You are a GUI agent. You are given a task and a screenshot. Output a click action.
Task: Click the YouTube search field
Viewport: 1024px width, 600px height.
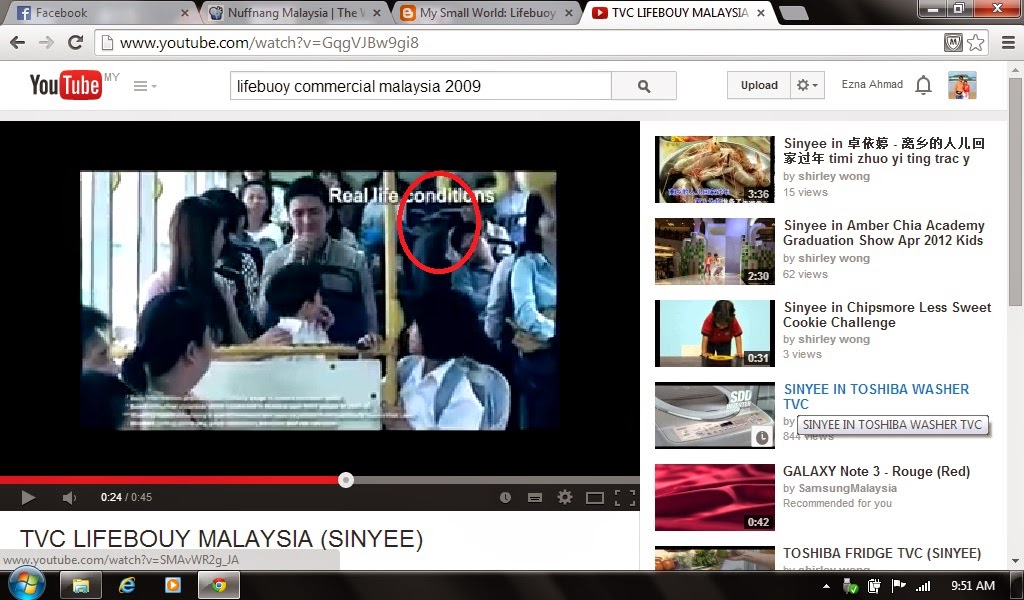click(421, 86)
